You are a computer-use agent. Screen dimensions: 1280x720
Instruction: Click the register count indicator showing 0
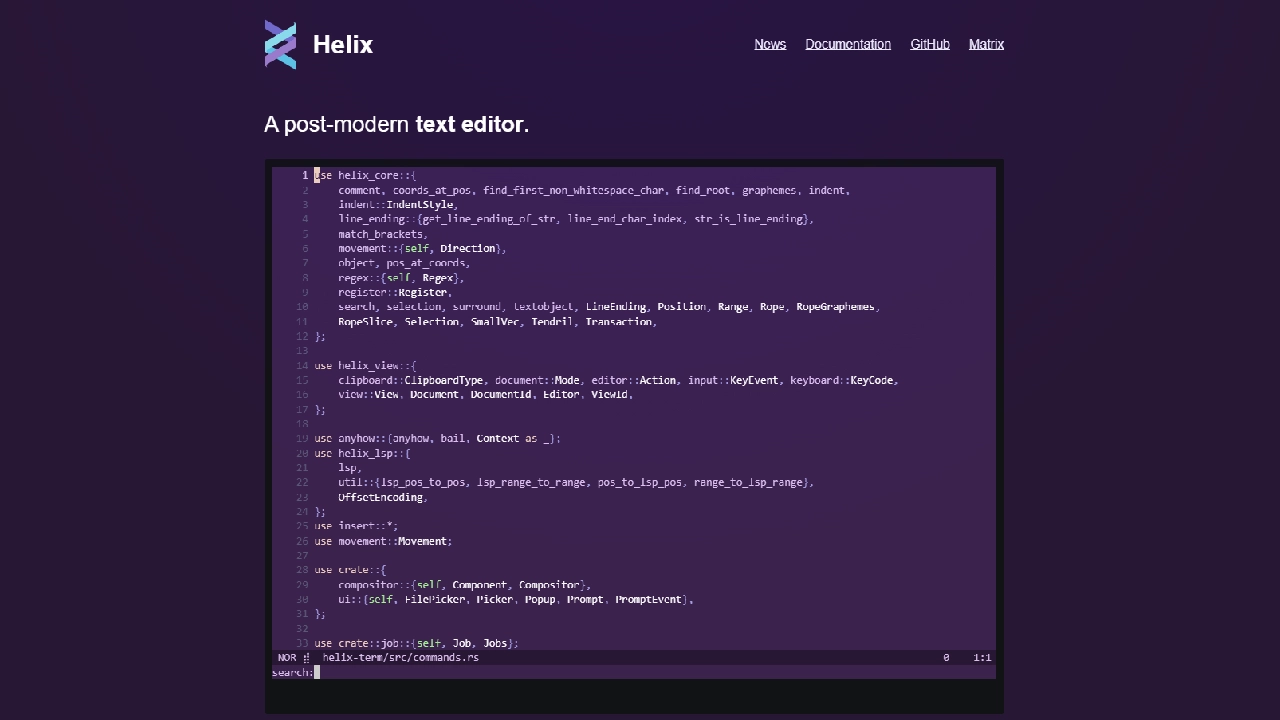coord(946,657)
